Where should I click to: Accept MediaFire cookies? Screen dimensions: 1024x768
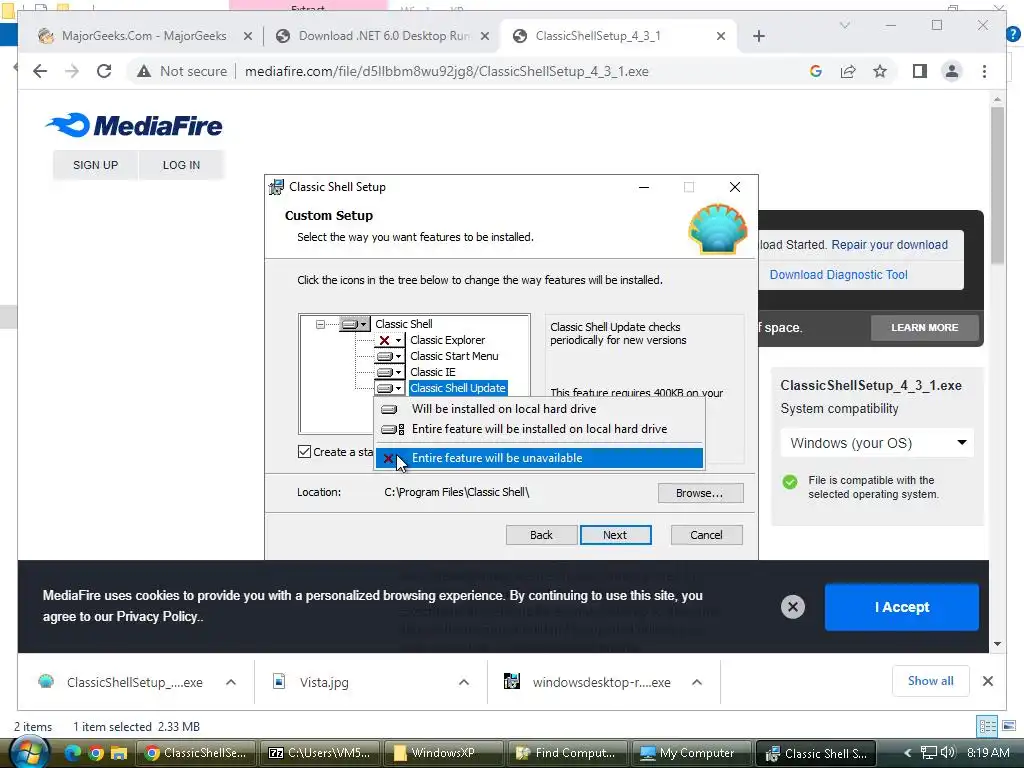click(x=902, y=607)
